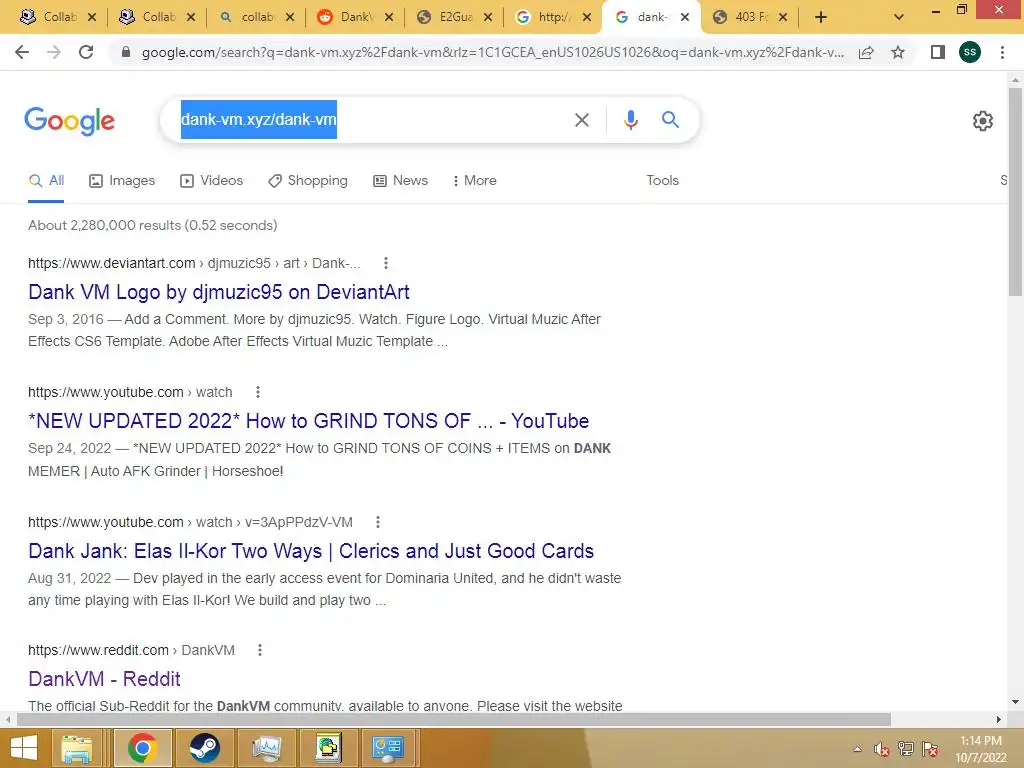Show Images results
This screenshot has height=768, width=1024.
coord(122,181)
